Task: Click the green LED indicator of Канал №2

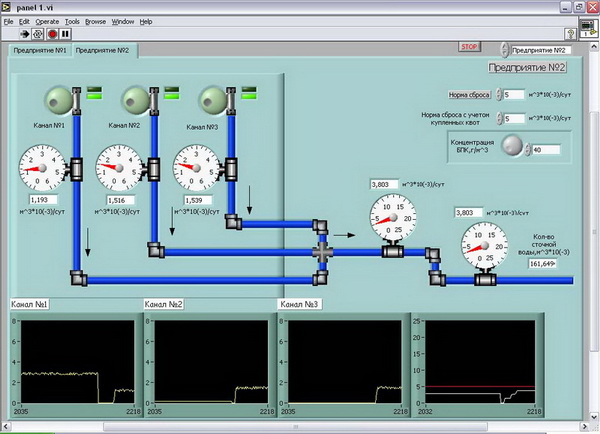Action: point(172,96)
